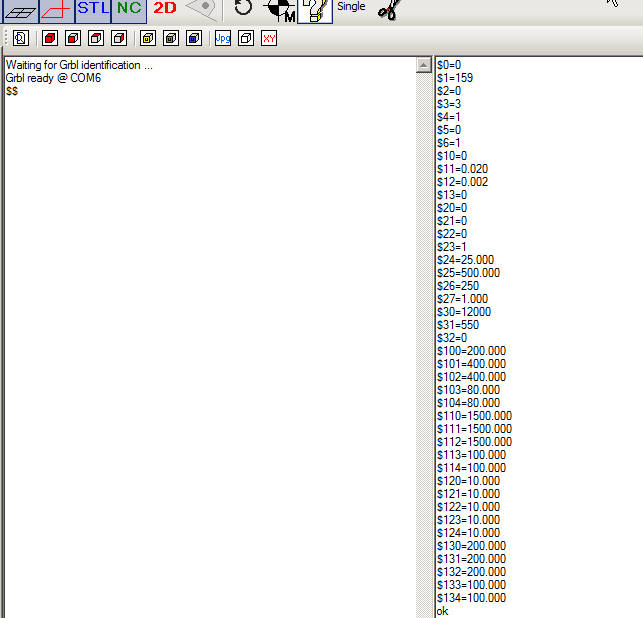643x618 pixels.
Task: Select the $101=400.000 setting line
Action: pos(472,364)
